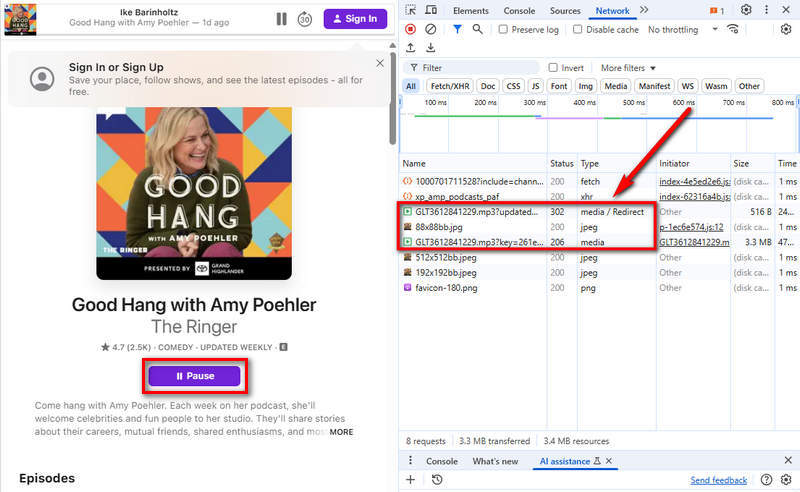Click the issues counter flag icon
The width and height of the screenshot is (800, 492).
[x=716, y=11]
